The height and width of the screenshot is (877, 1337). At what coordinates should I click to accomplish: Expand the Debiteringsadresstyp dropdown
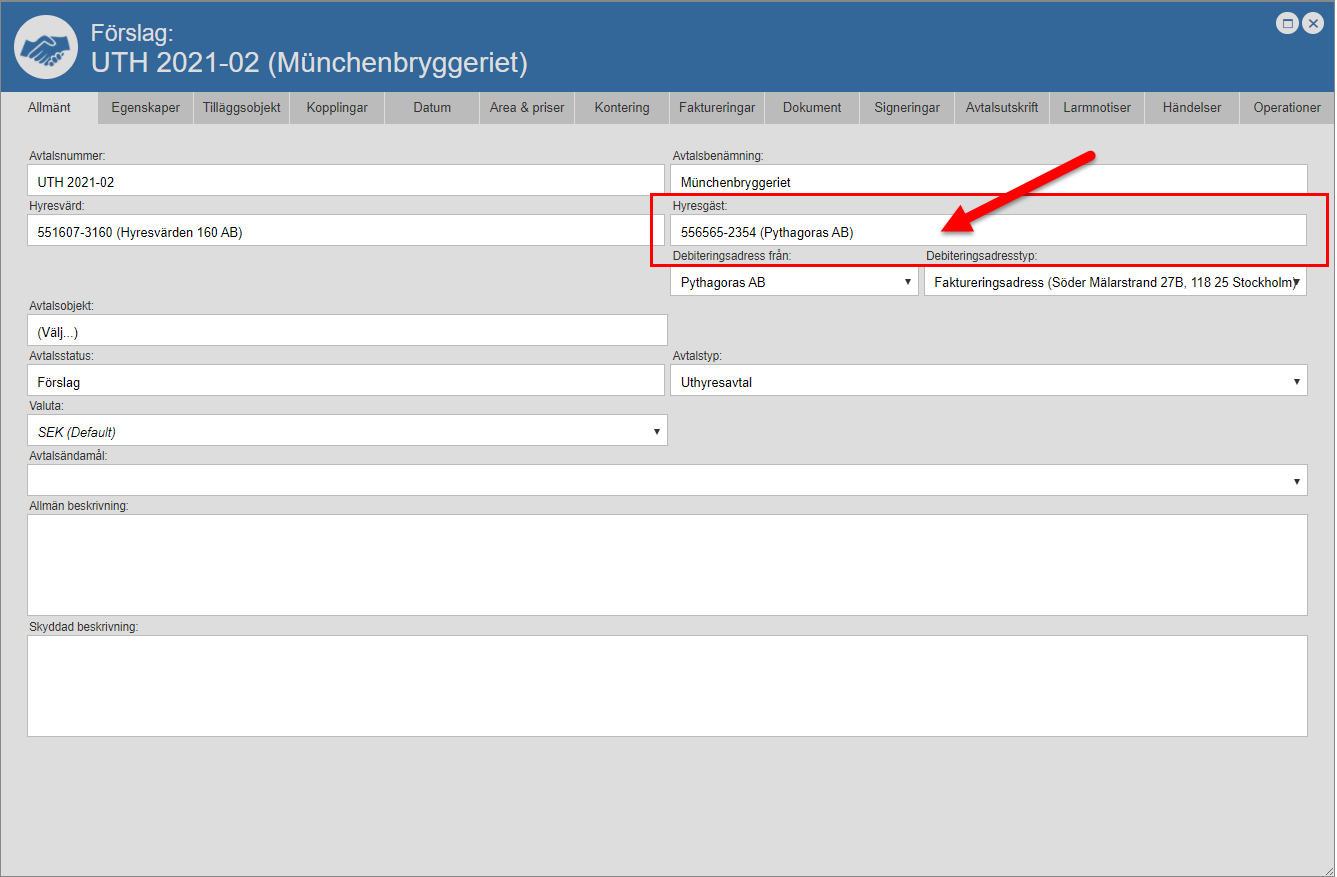point(1115,283)
